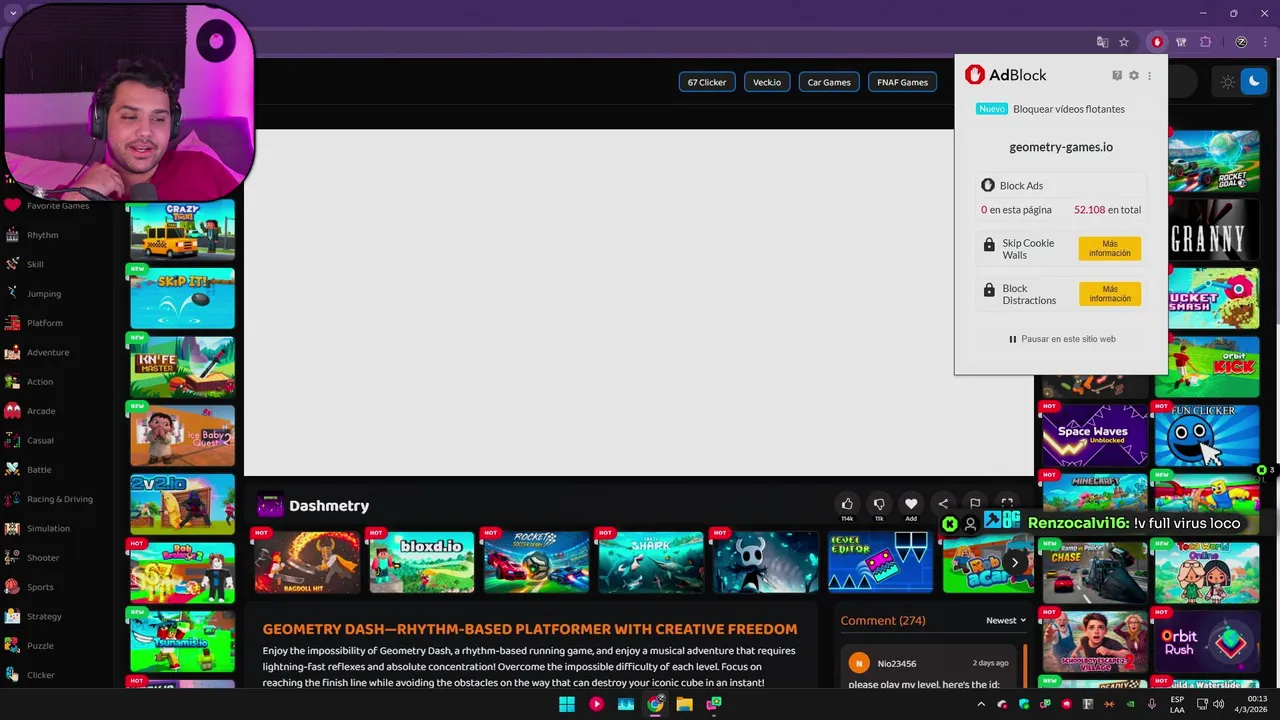Screen dimensions: 1280x720
Task: Click the taskbar volume icon
Action: pos(1217,704)
